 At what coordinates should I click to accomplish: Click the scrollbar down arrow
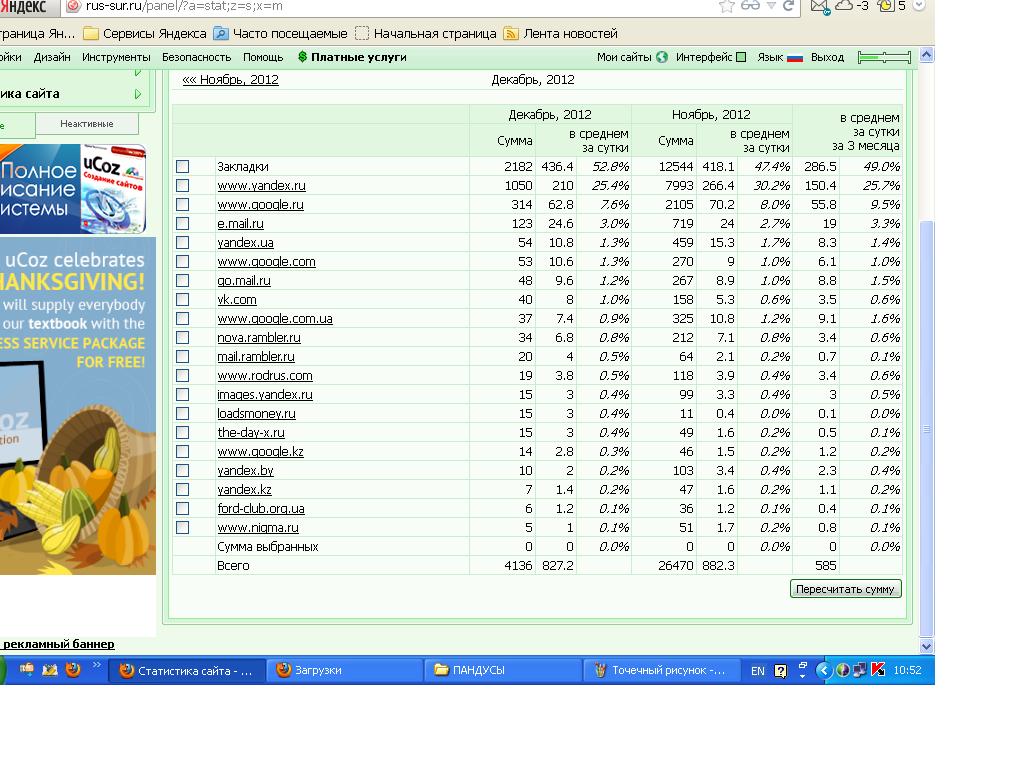[927, 646]
